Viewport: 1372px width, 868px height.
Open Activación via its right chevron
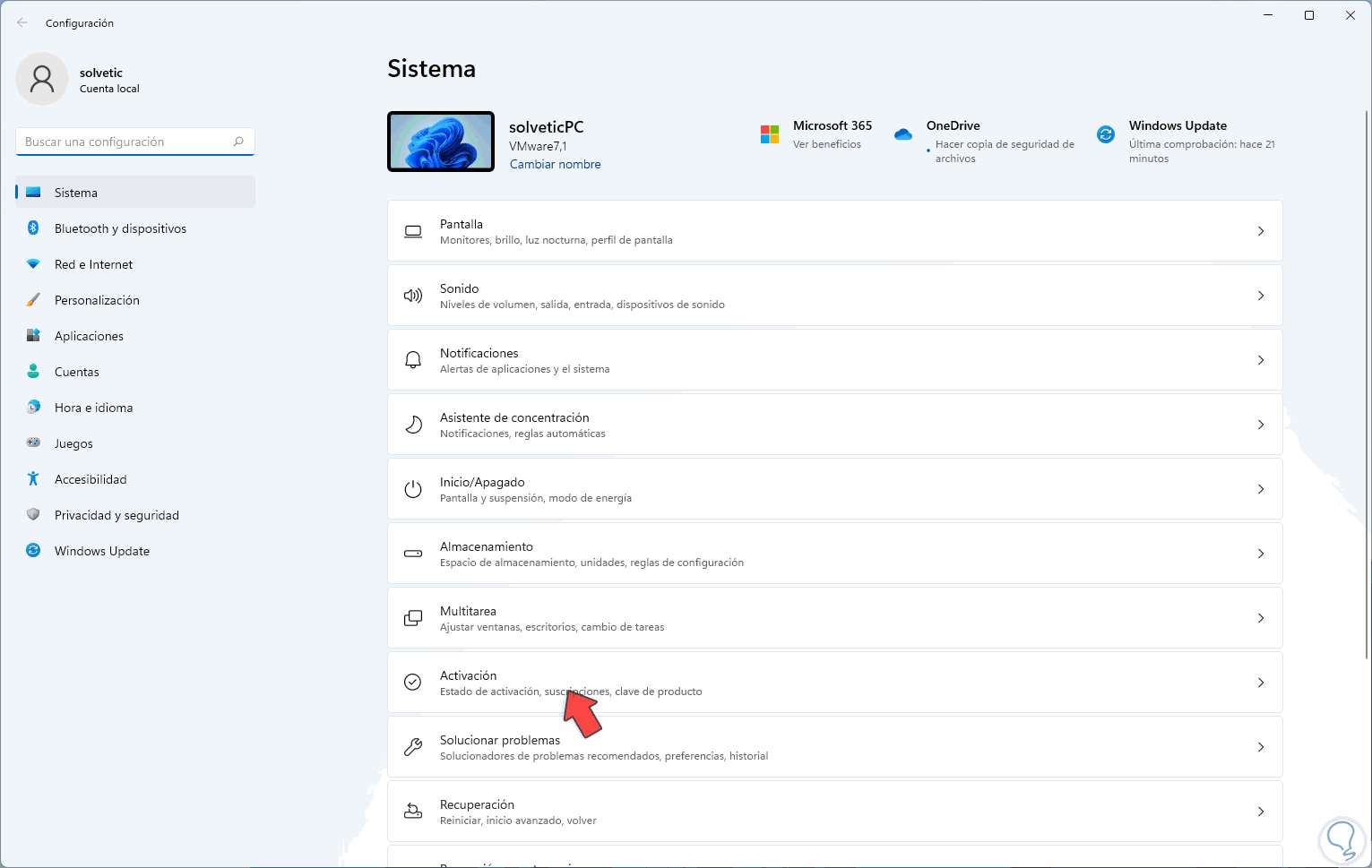1261,683
